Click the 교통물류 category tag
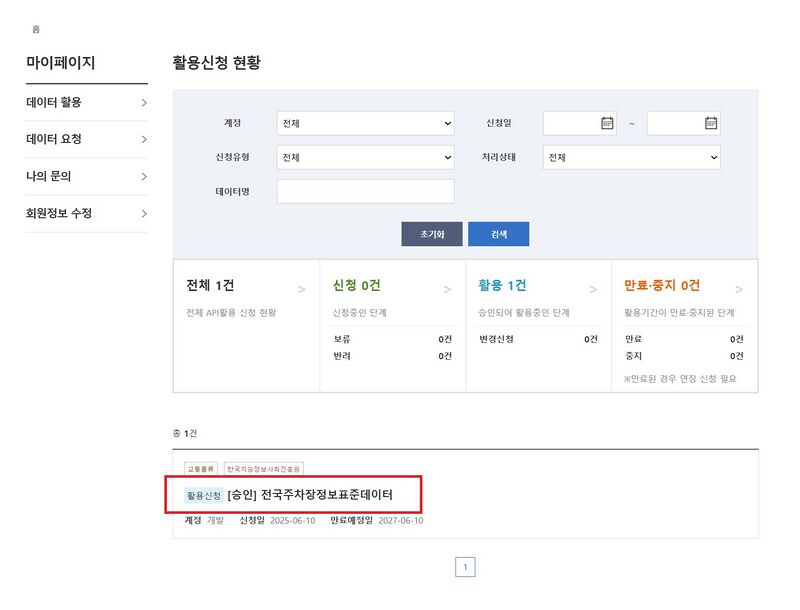This screenshot has height=610, width=800. tap(201, 468)
